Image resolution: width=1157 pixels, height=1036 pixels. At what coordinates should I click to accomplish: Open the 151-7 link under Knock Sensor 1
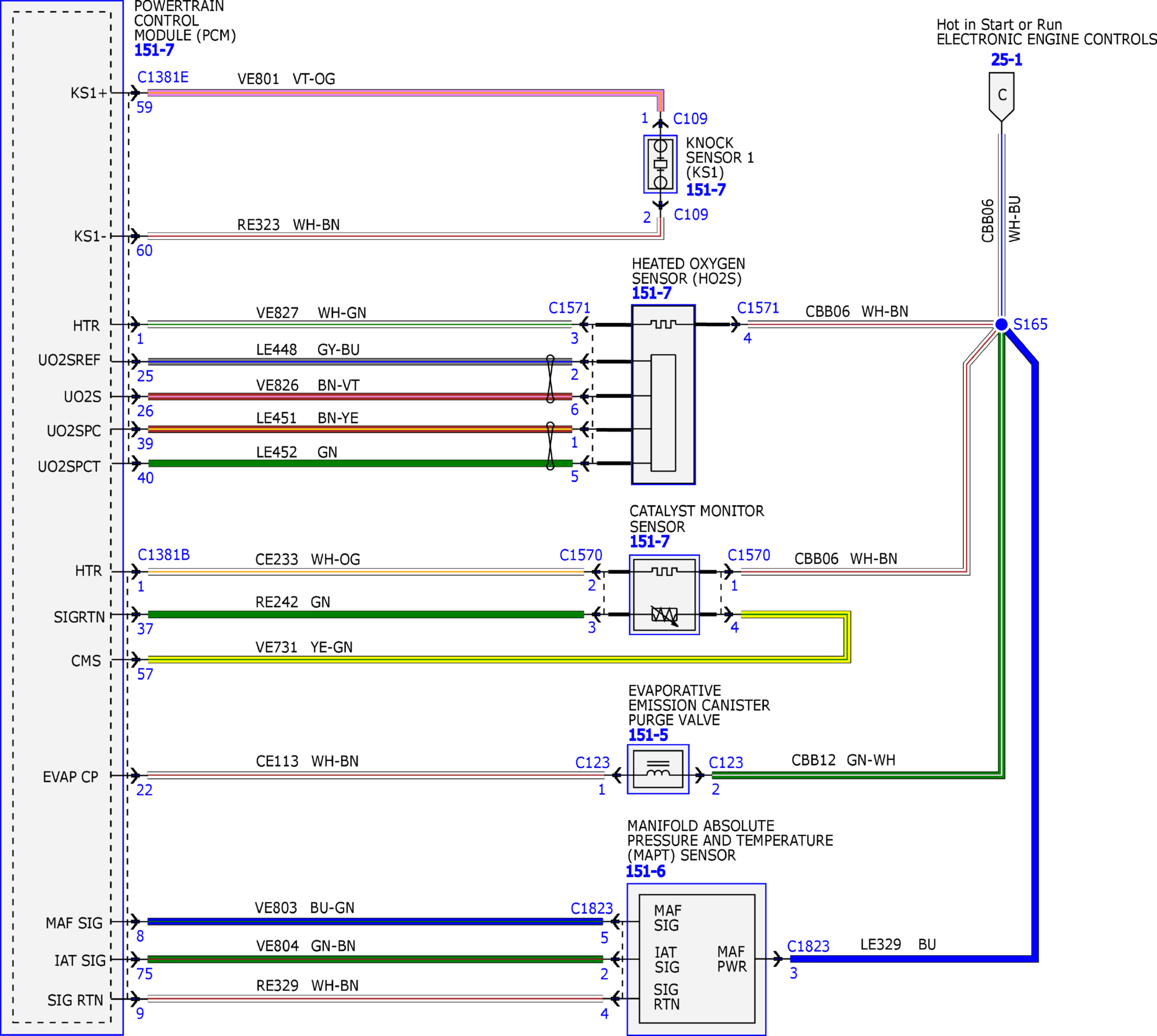(706, 189)
